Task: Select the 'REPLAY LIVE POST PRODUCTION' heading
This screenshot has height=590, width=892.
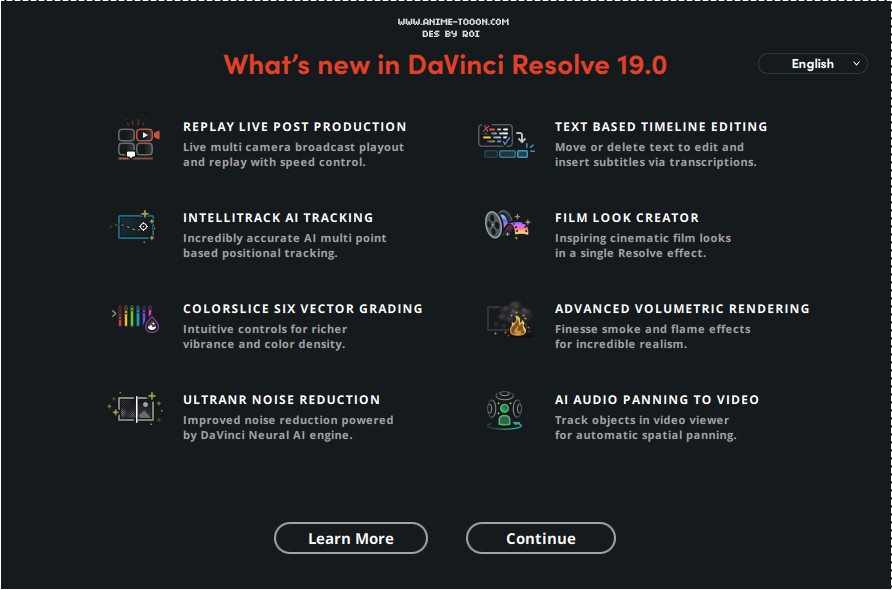Action: 295,127
